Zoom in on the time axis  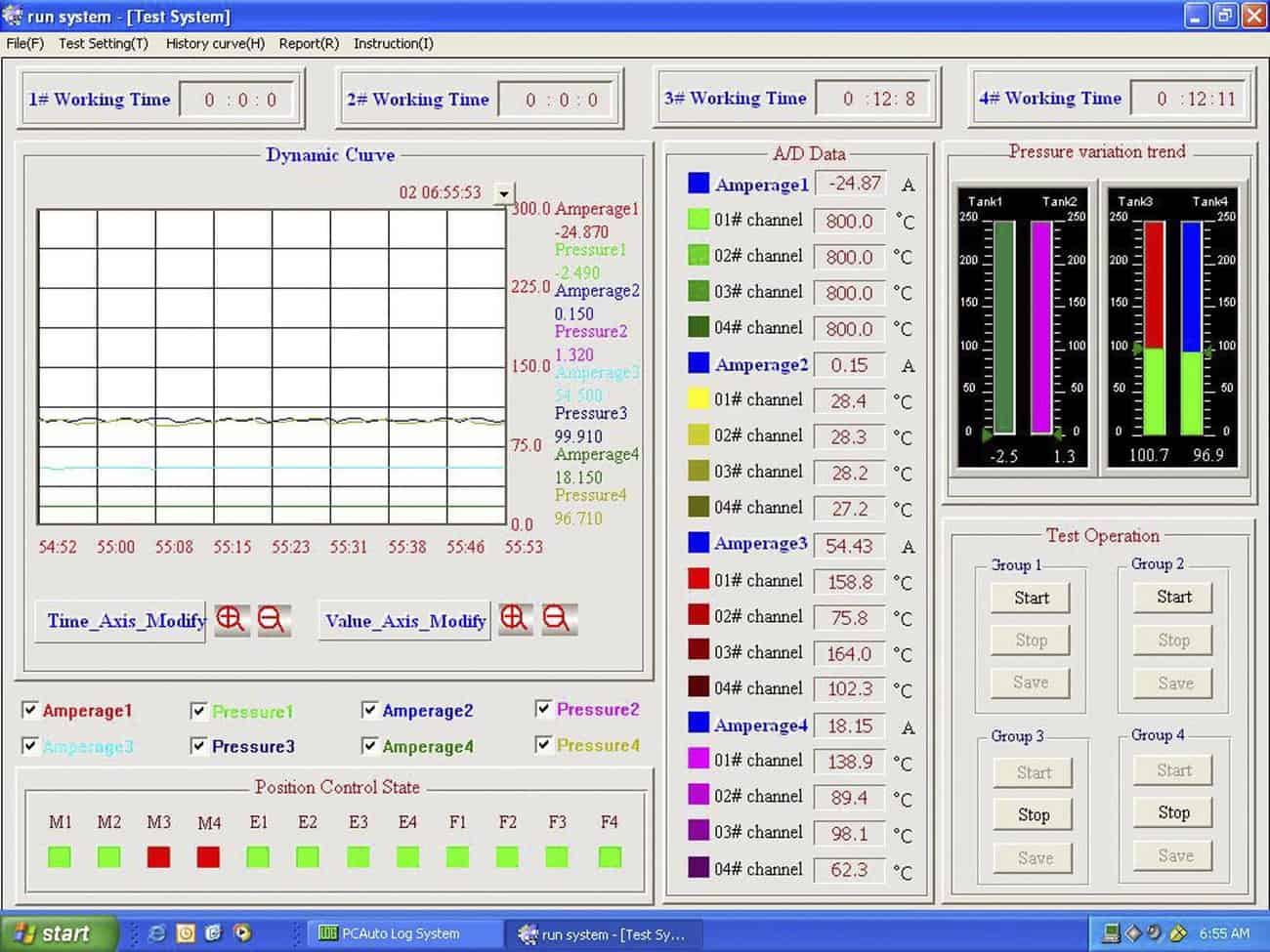pyautogui.click(x=231, y=619)
